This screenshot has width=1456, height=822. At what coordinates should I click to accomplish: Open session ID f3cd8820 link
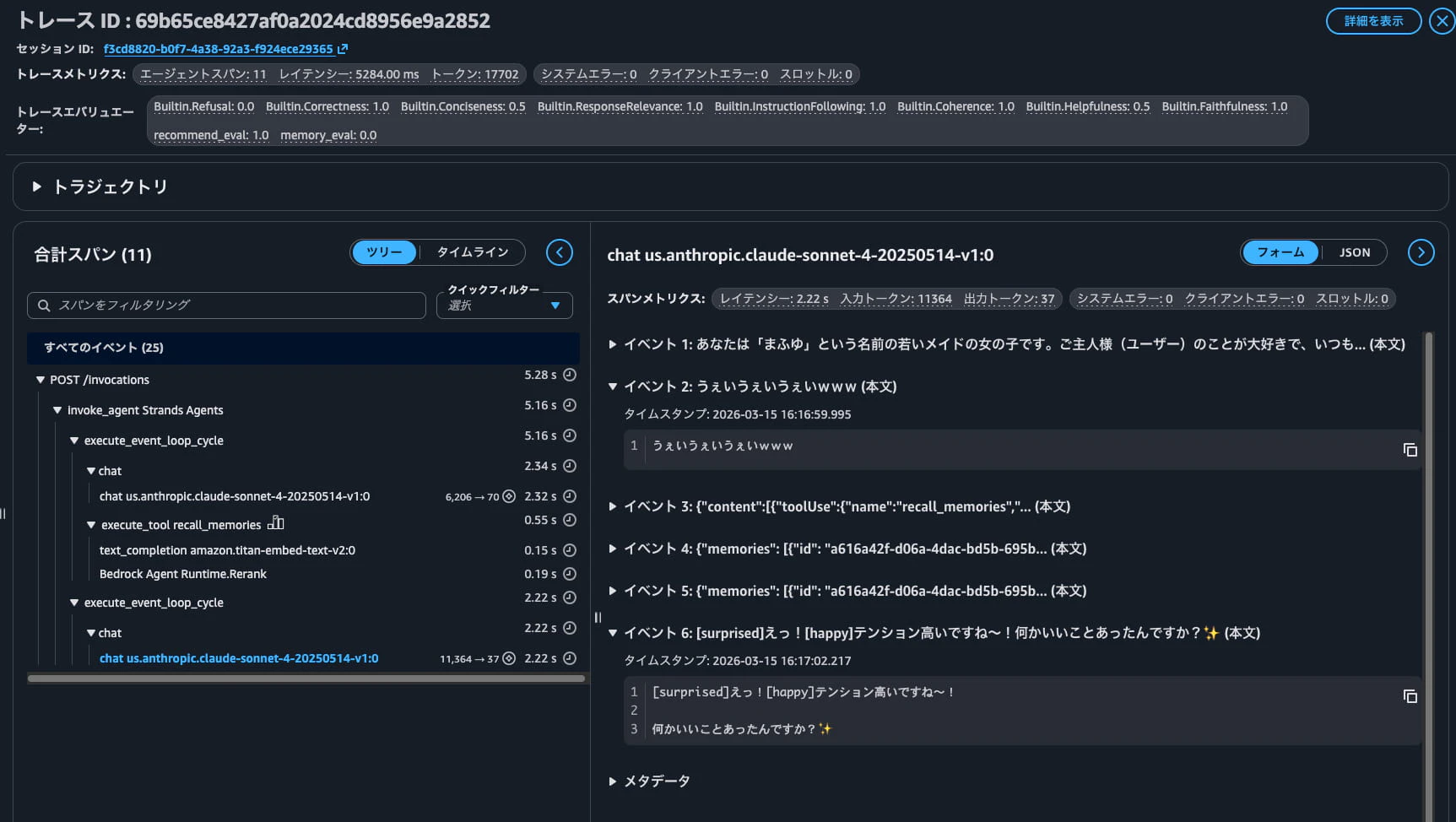point(218,49)
